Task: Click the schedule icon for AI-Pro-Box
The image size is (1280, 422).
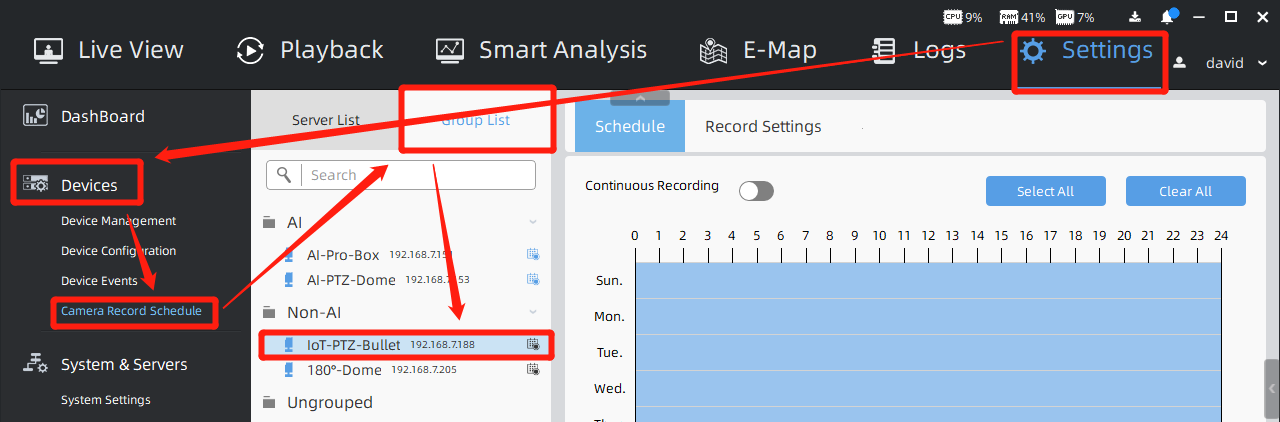Action: tap(533, 254)
